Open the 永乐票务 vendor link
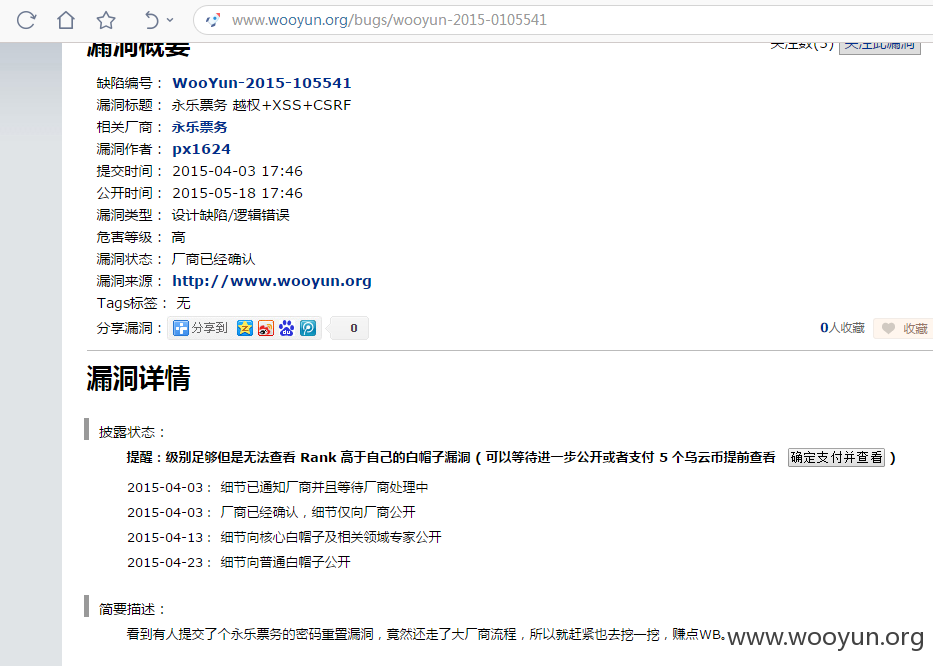The height and width of the screenshot is (666, 933). (x=199, y=127)
